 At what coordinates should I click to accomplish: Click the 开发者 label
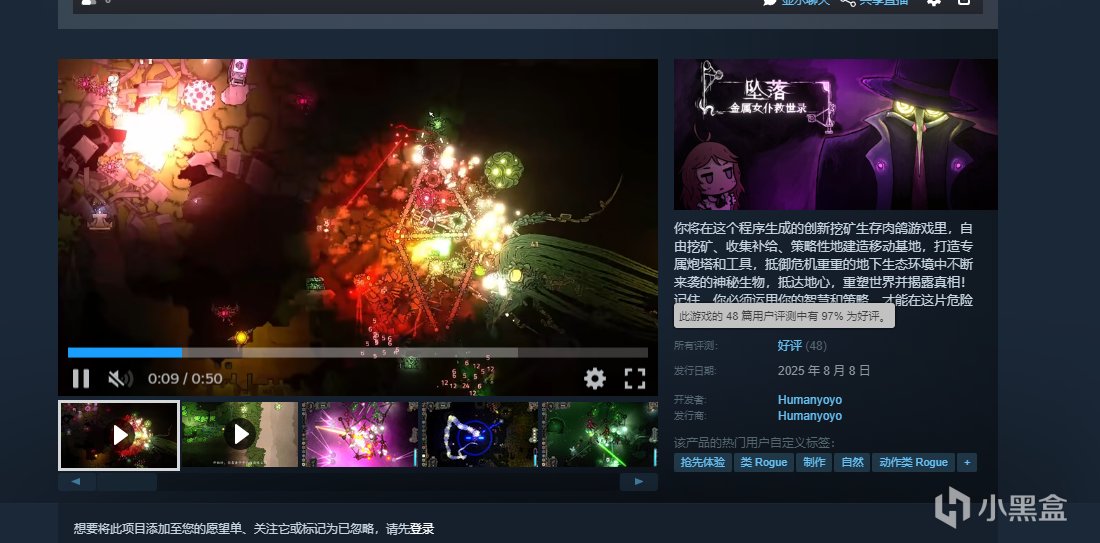click(690, 400)
